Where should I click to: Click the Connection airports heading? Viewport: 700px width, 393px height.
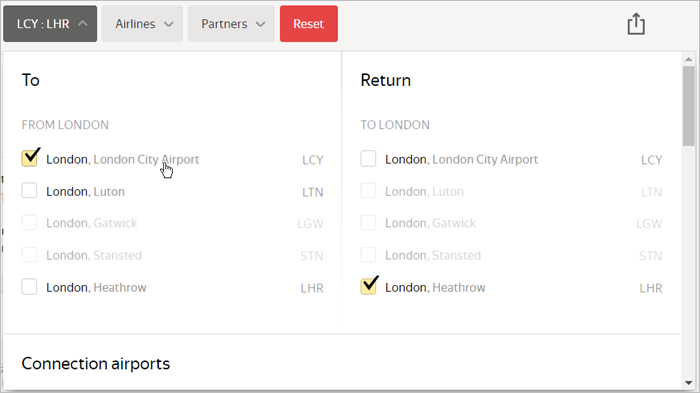coord(96,364)
